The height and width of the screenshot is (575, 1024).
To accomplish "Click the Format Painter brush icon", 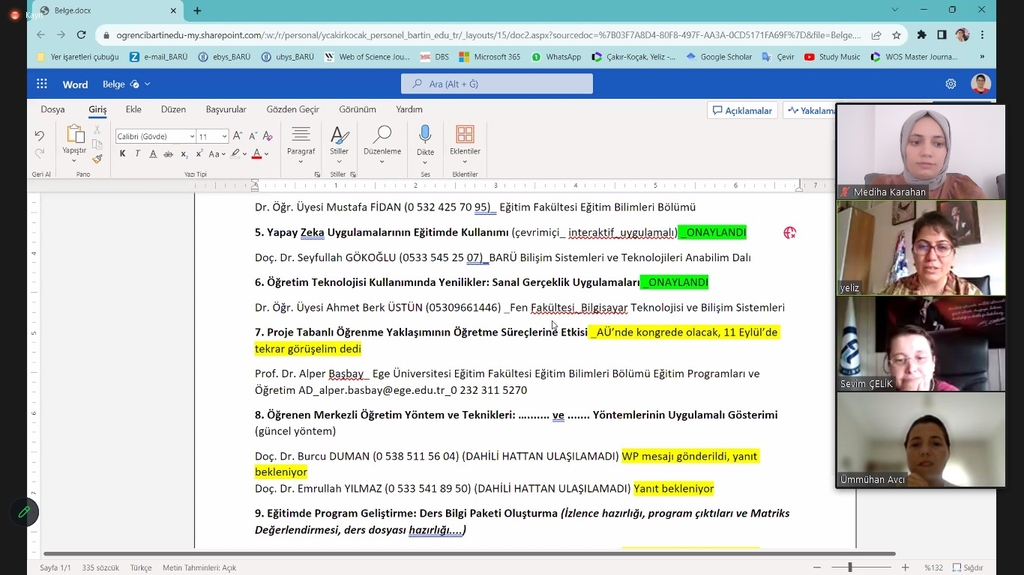I will tap(97, 158).
